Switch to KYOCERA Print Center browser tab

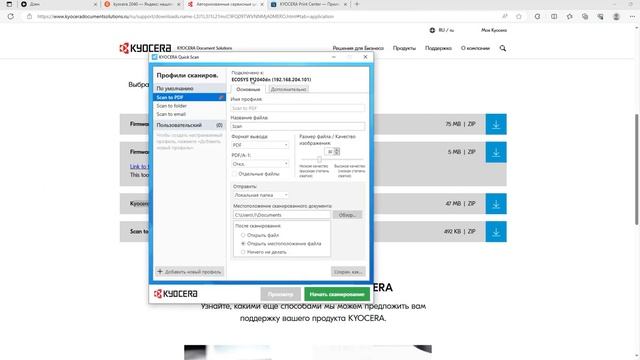(x=309, y=4)
